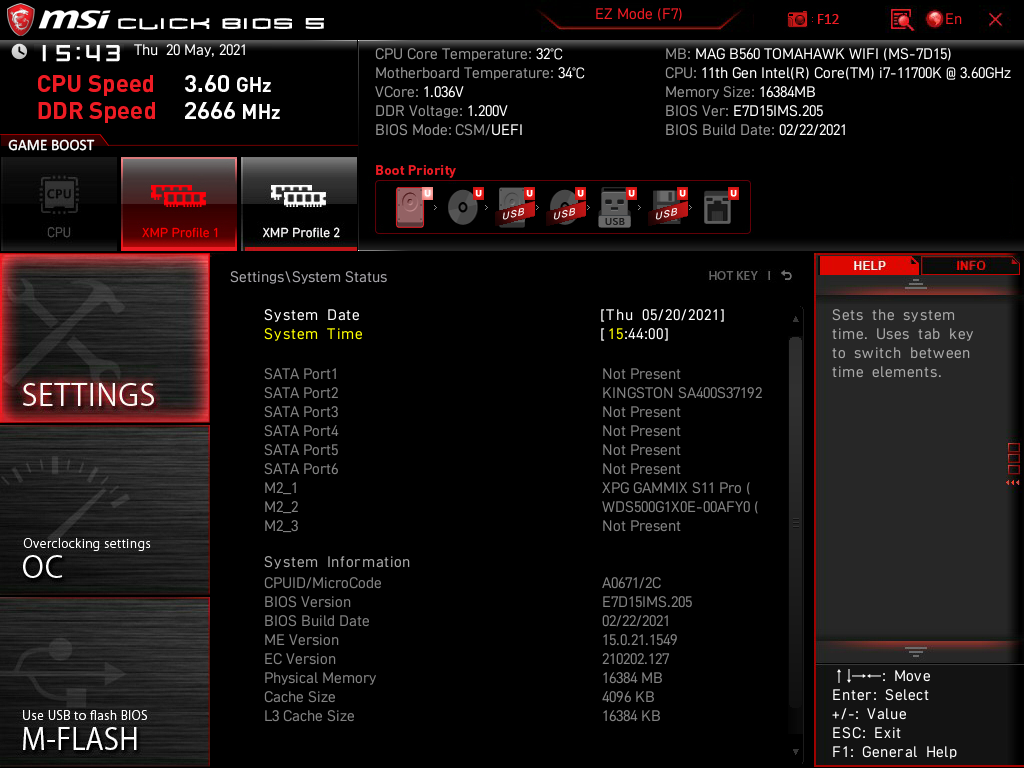Change language with the En globe icon
This screenshot has width=1024, height=768.
pos(944,20)
